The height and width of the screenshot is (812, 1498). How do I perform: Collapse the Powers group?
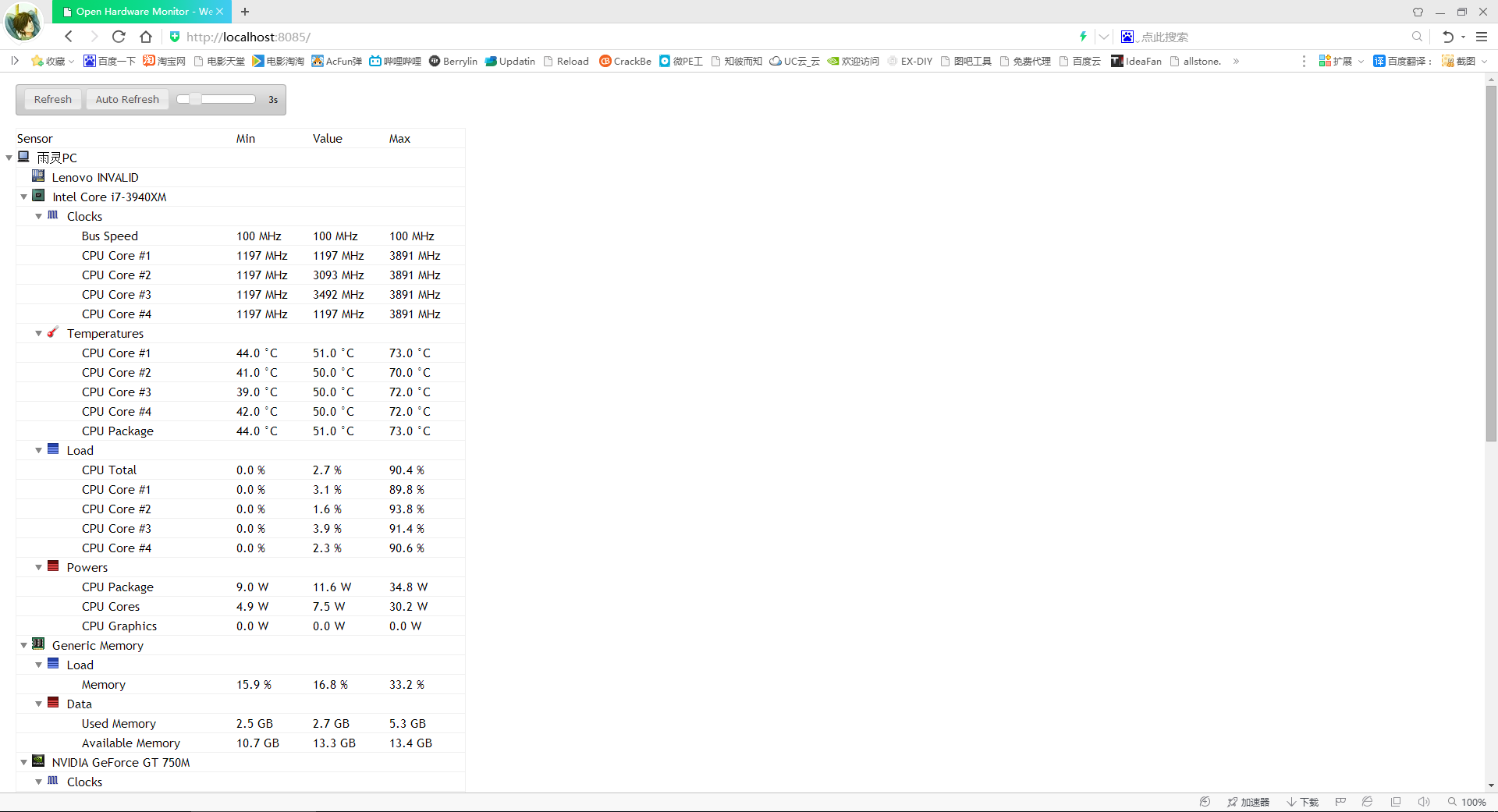pyautogui.click(x=38, y=567)
